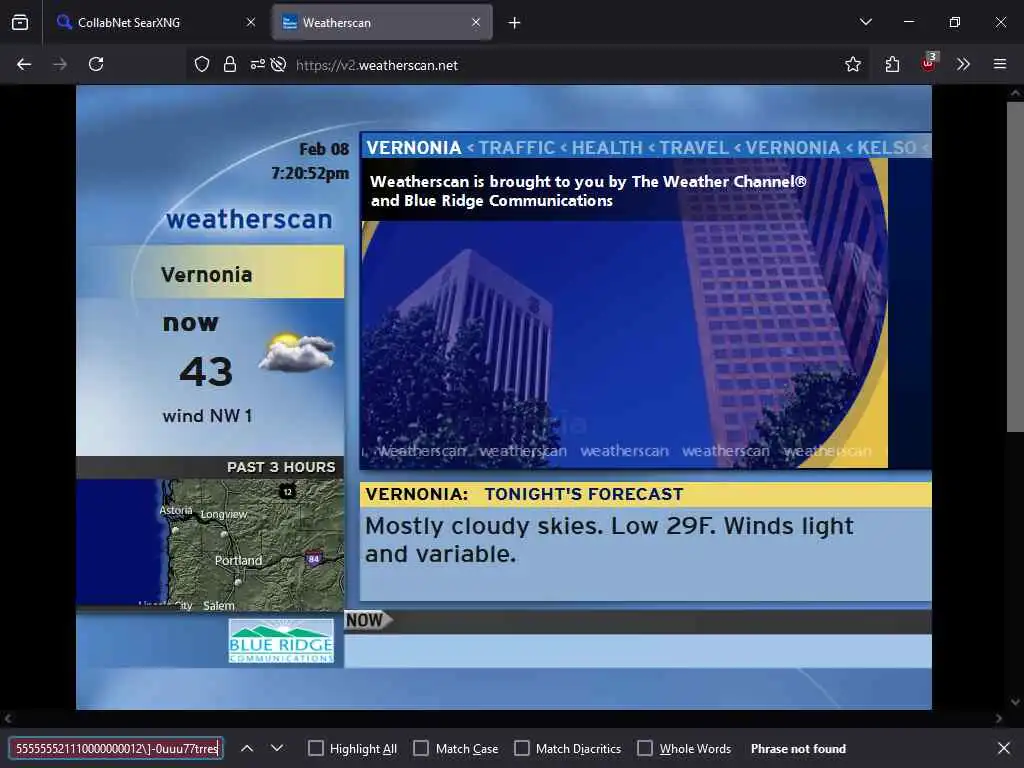Click Portland on the radar map

click(238, 561)
